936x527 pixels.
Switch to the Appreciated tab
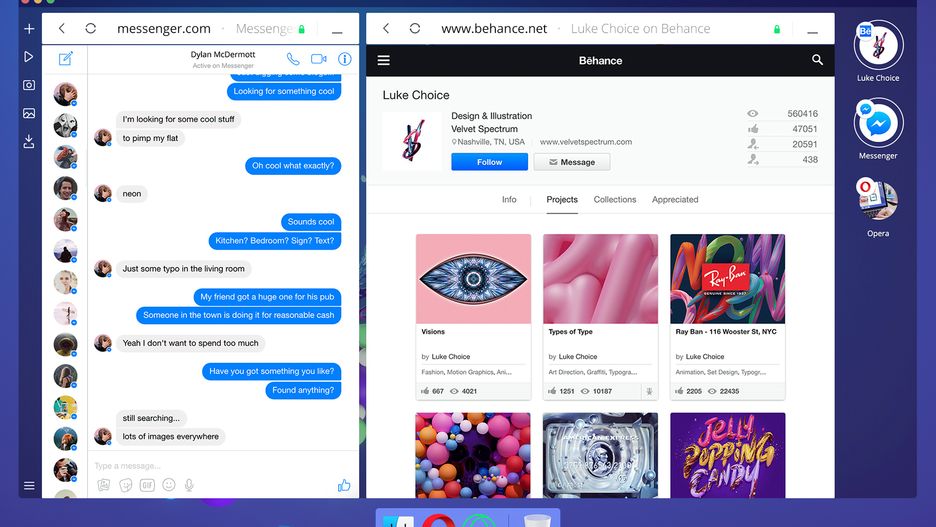point(675,199)
